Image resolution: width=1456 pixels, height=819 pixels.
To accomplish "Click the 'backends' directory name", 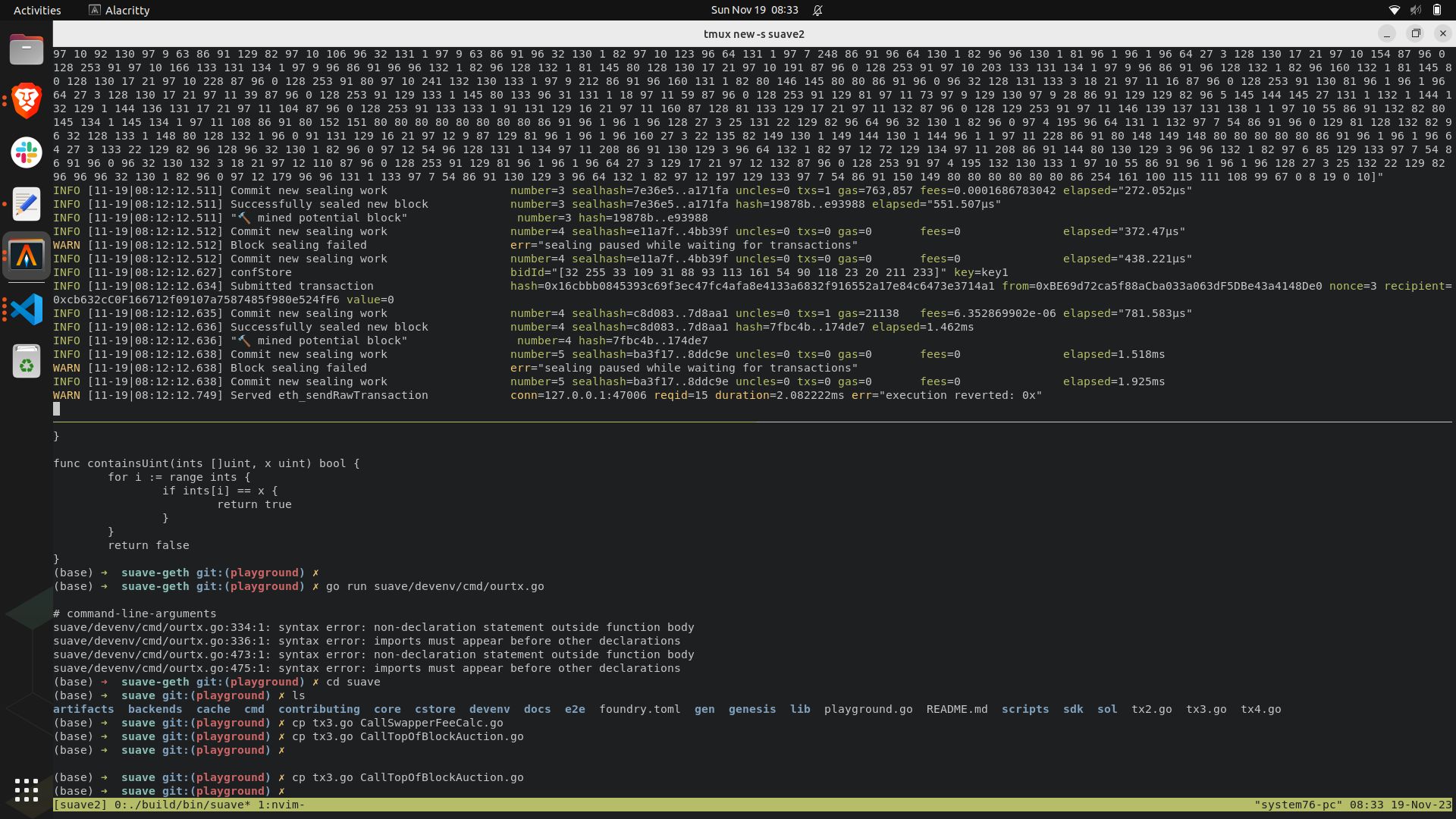I will 155,709.
